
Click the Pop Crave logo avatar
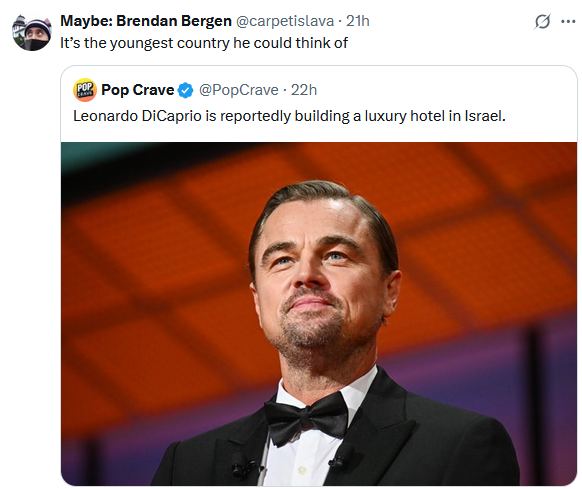tap(85, 90)
